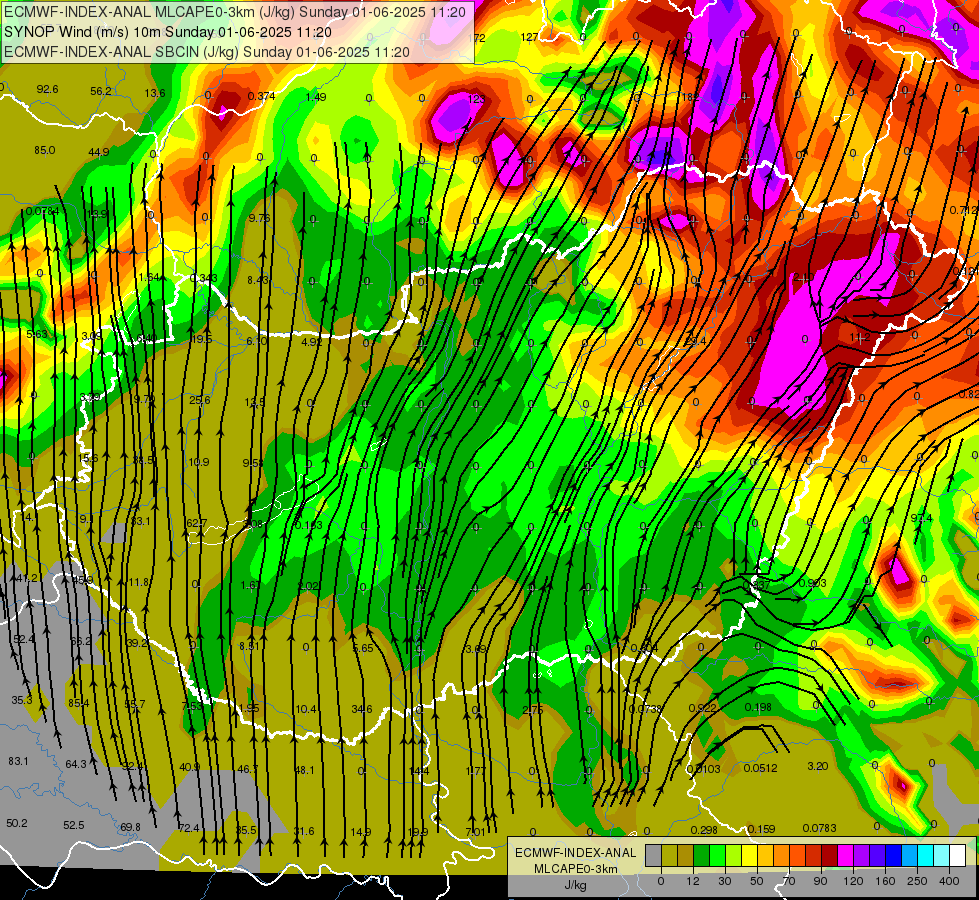The height and width of the screenshot is (900, 979).
Task: Select the map value 1.49
Action: point(316,97)
